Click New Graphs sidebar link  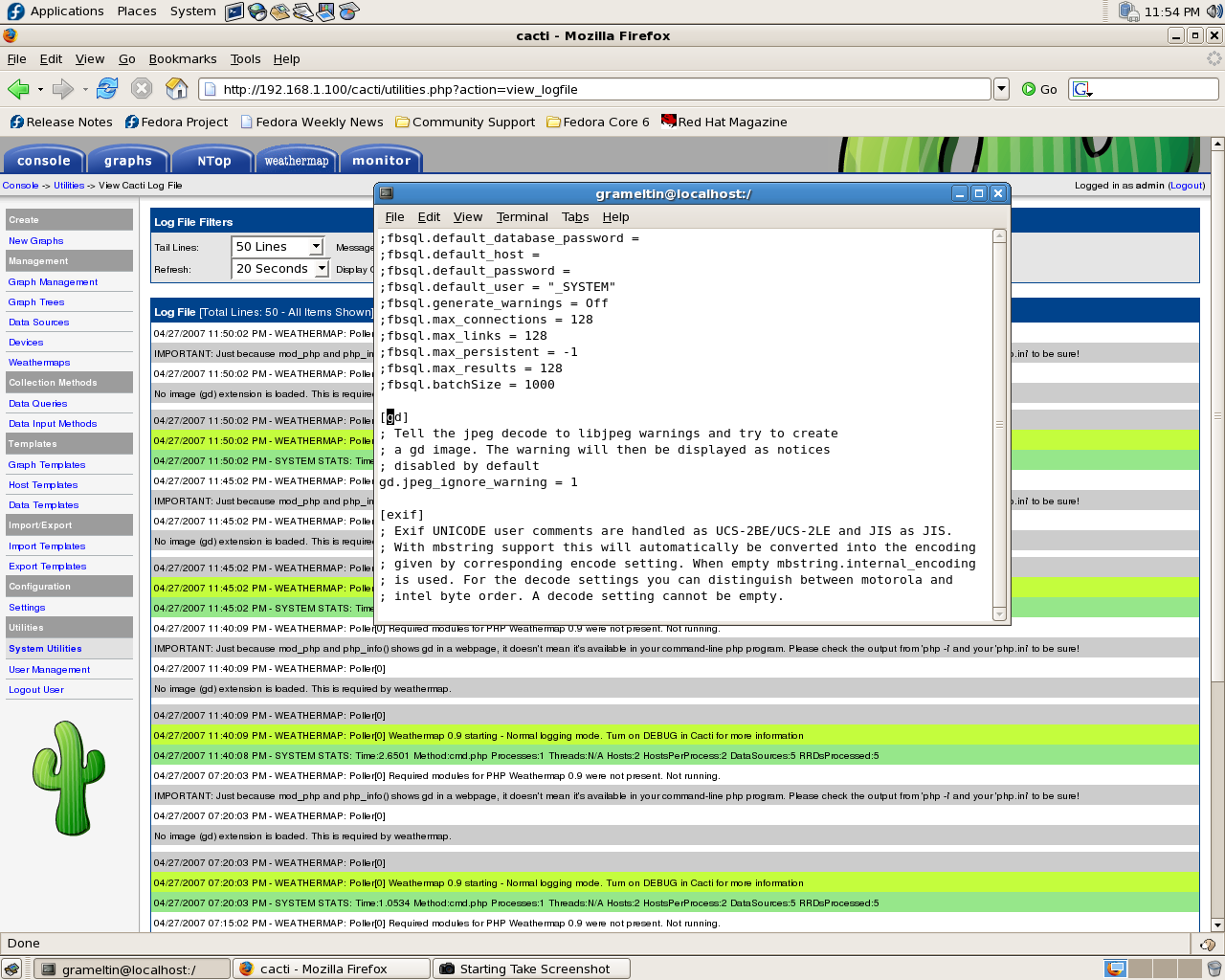click(x=36, y=241)
